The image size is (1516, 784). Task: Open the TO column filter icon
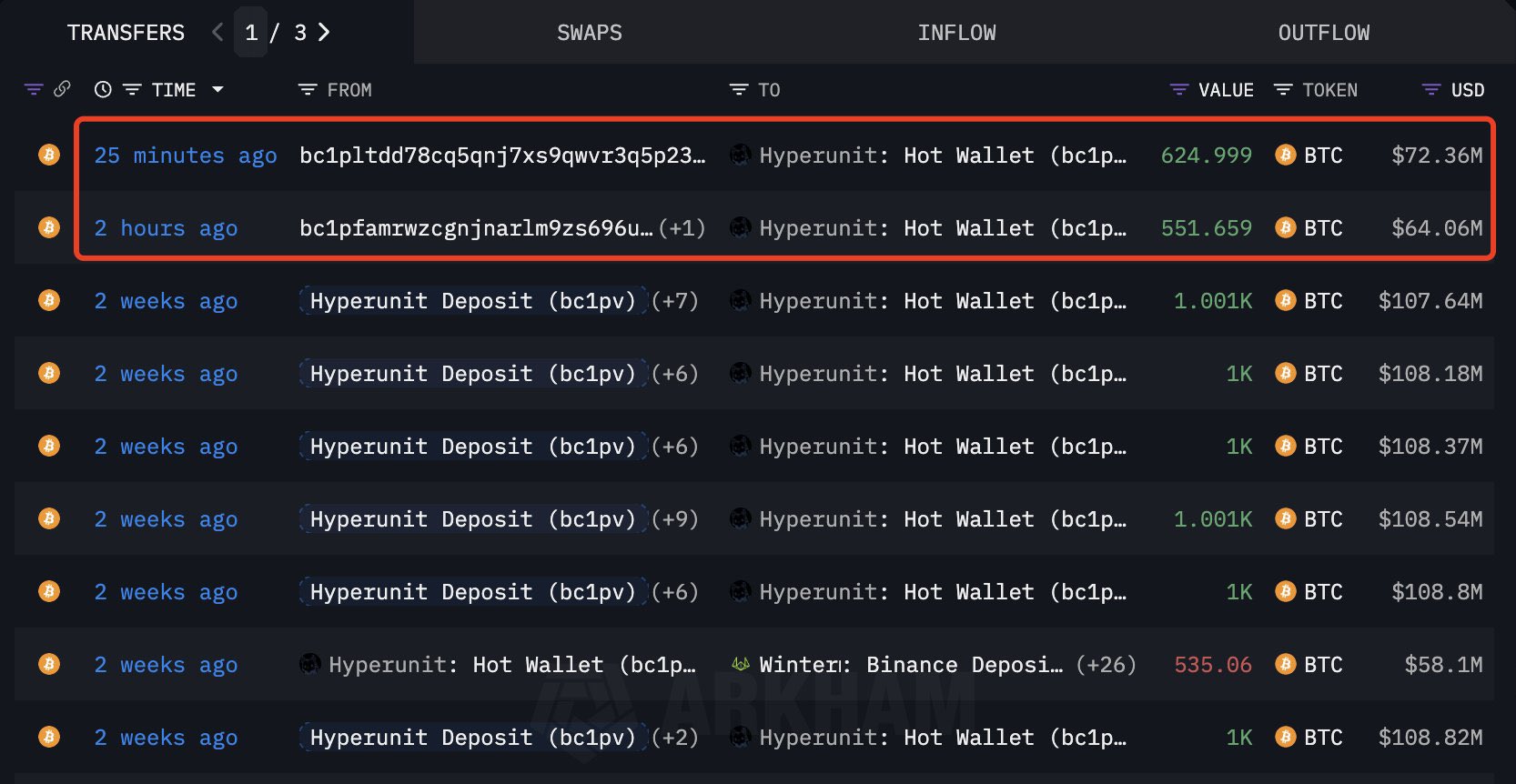(738, 90)
